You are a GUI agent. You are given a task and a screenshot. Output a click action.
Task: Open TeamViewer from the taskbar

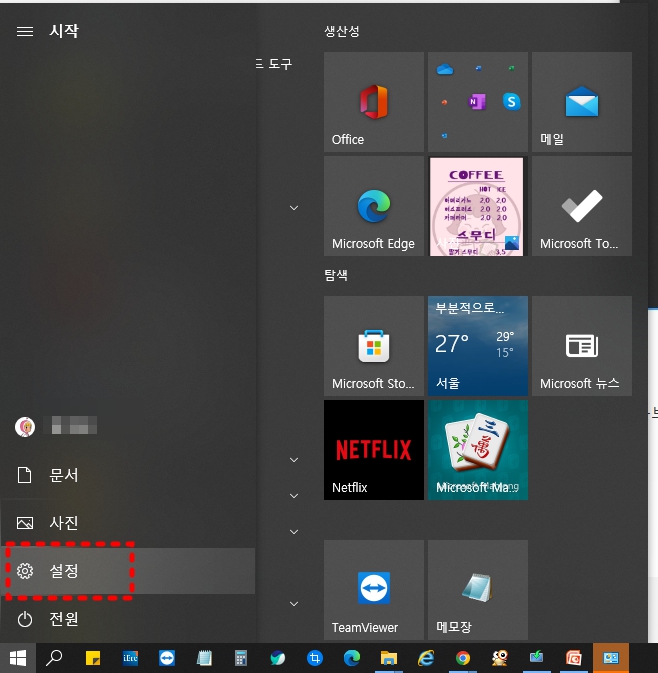167,658
